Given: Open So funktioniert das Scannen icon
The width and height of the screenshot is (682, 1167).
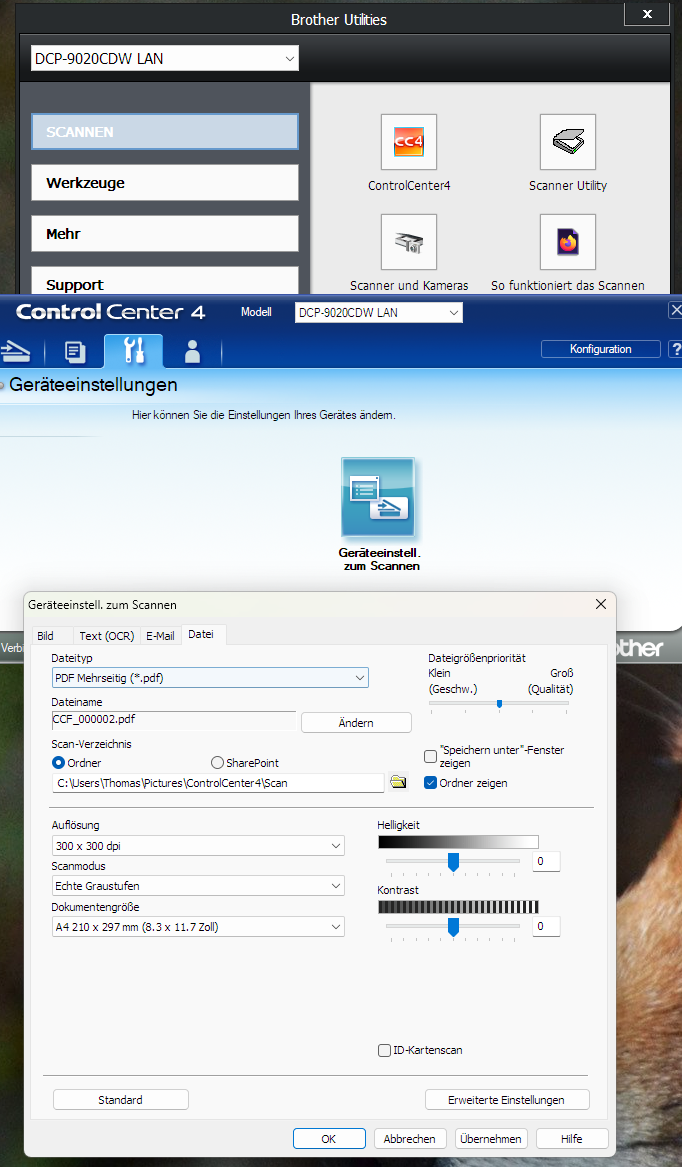Looking at the screenshot, I should pyautogui.click(x=567, y=242).
